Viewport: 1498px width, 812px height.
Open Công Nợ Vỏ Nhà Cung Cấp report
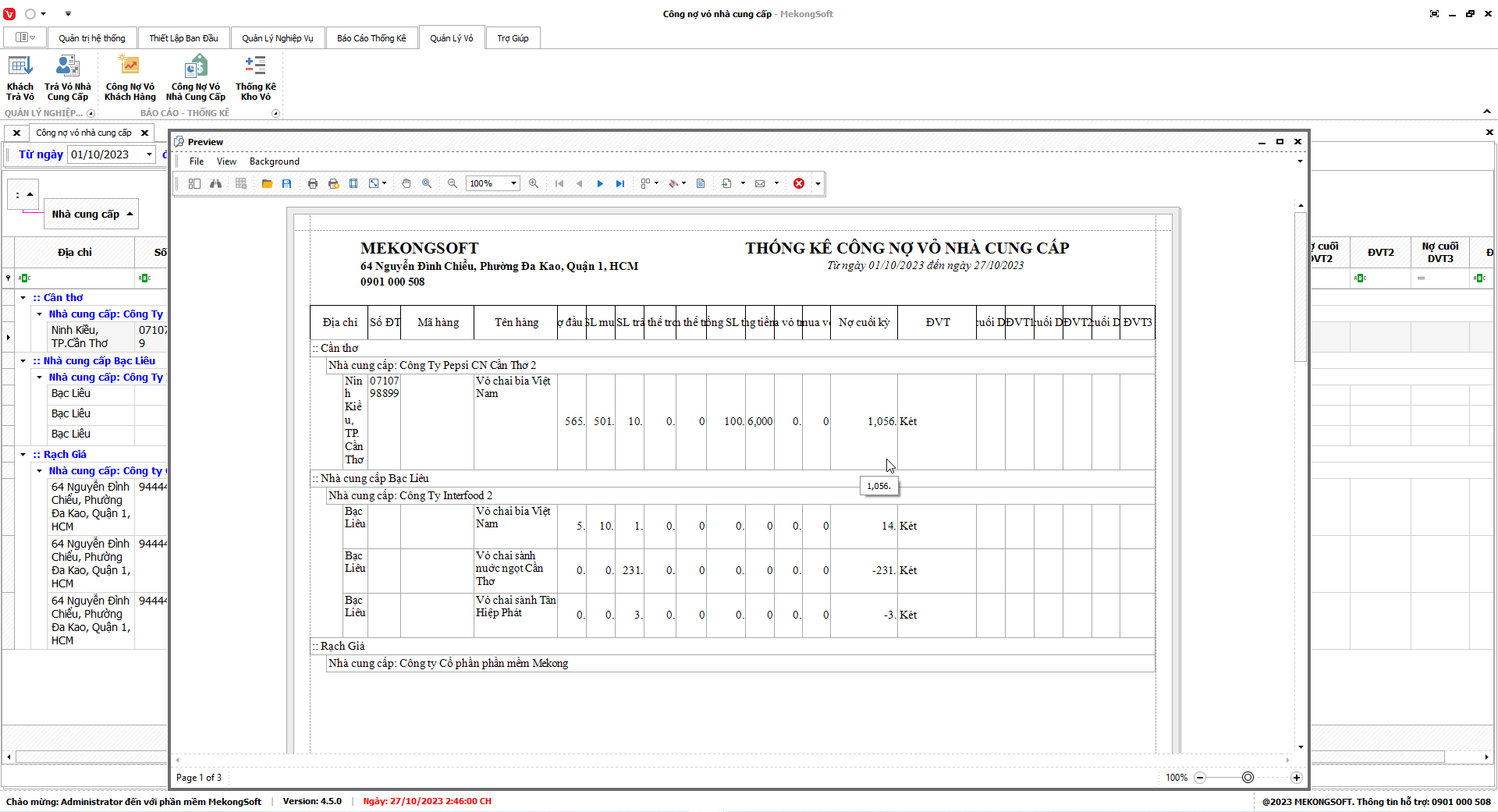click(196, 78)
